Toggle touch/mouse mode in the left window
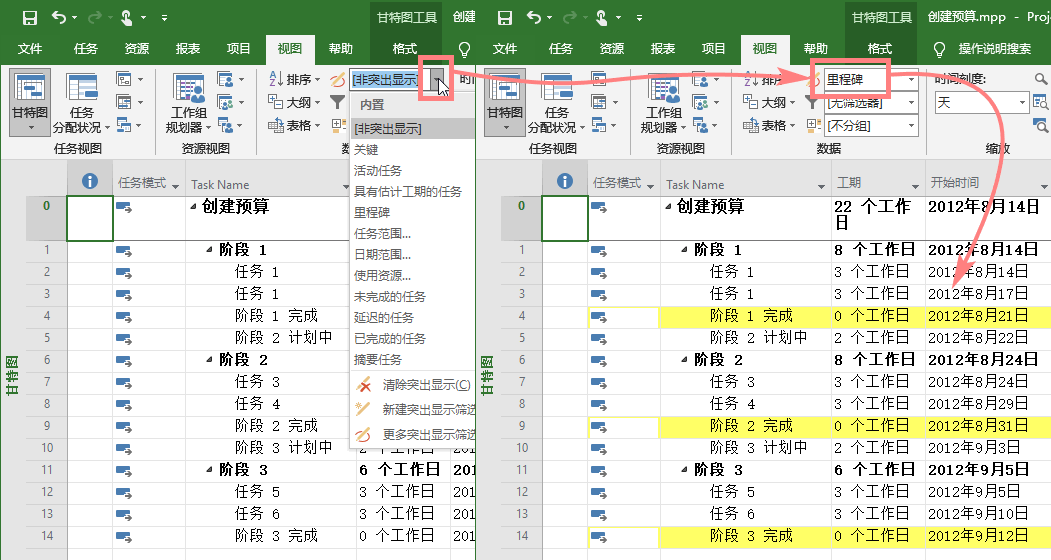Image resolution: width=1051 pixels, height=560 pixels. (x=127, y=17)
